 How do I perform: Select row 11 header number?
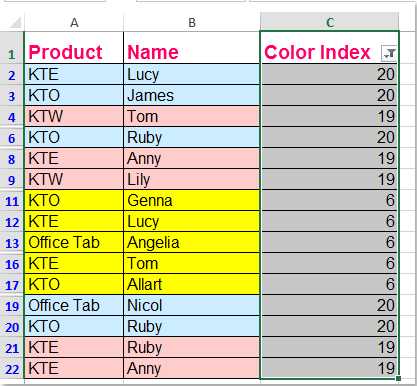point(12,201)
